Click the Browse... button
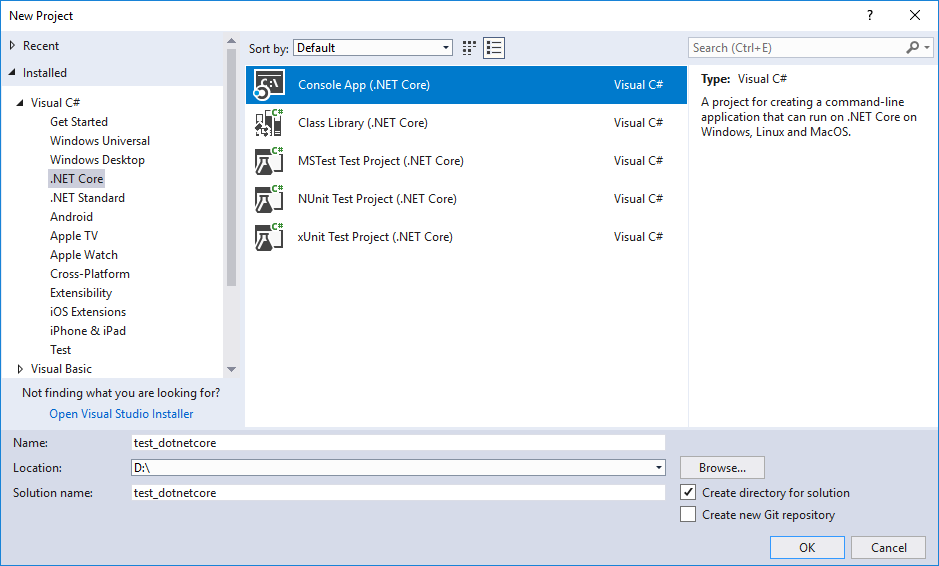This screenshot has width=939, height=566. 722,468
